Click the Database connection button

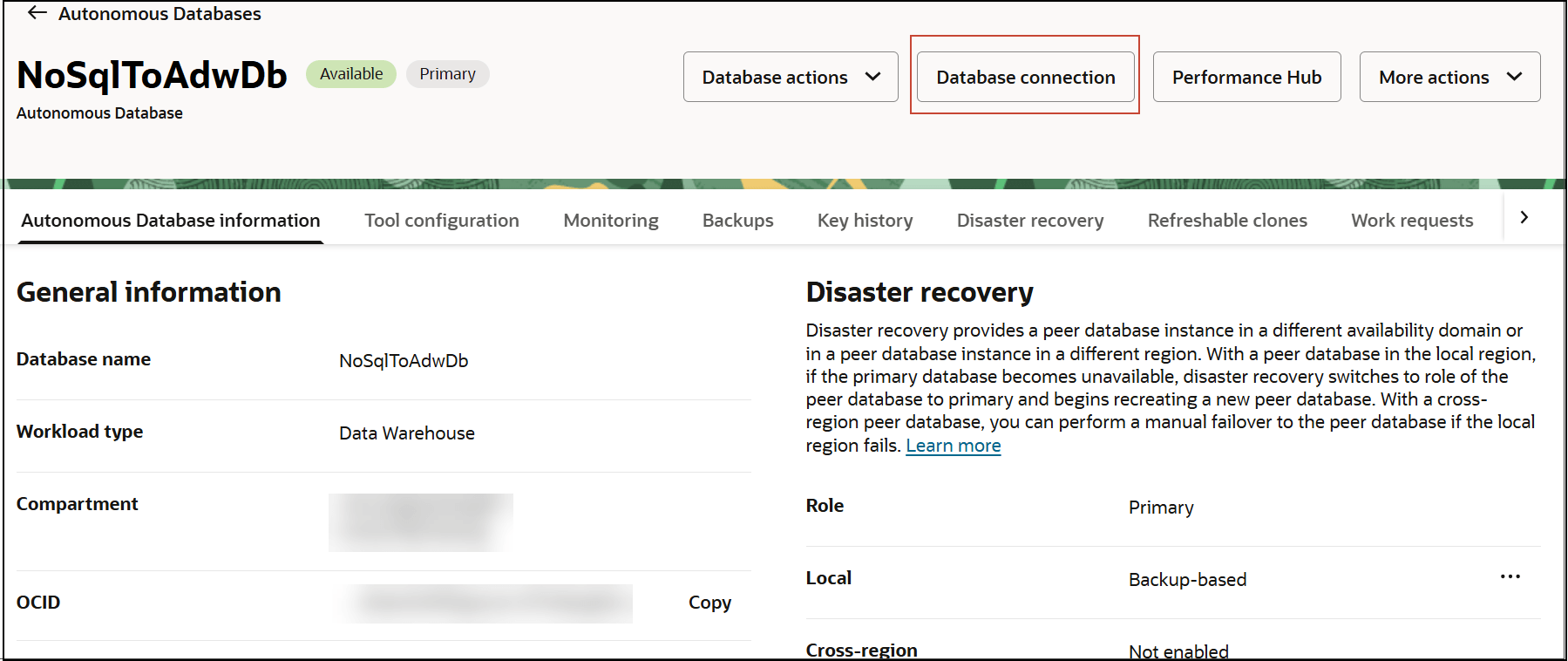pyautogui.click(x=1025, y=77)
